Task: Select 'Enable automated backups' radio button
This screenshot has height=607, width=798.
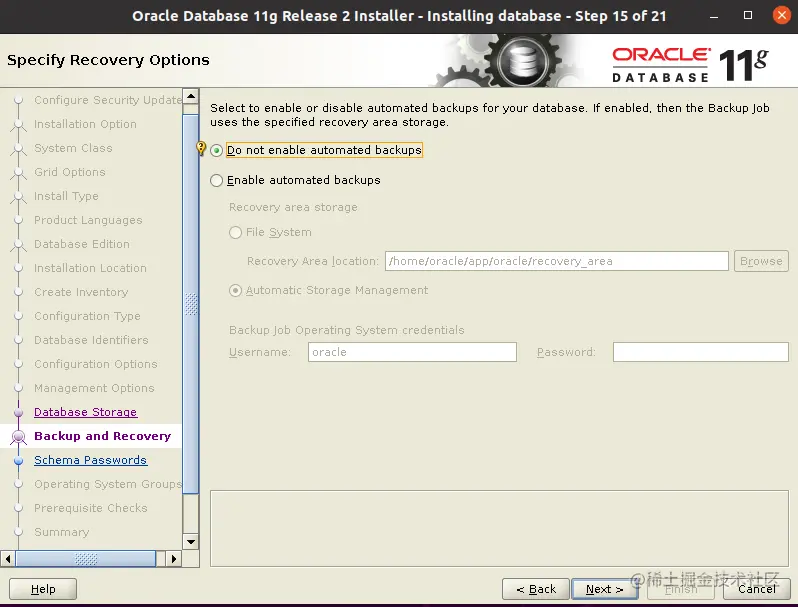Action: (217, 180)
